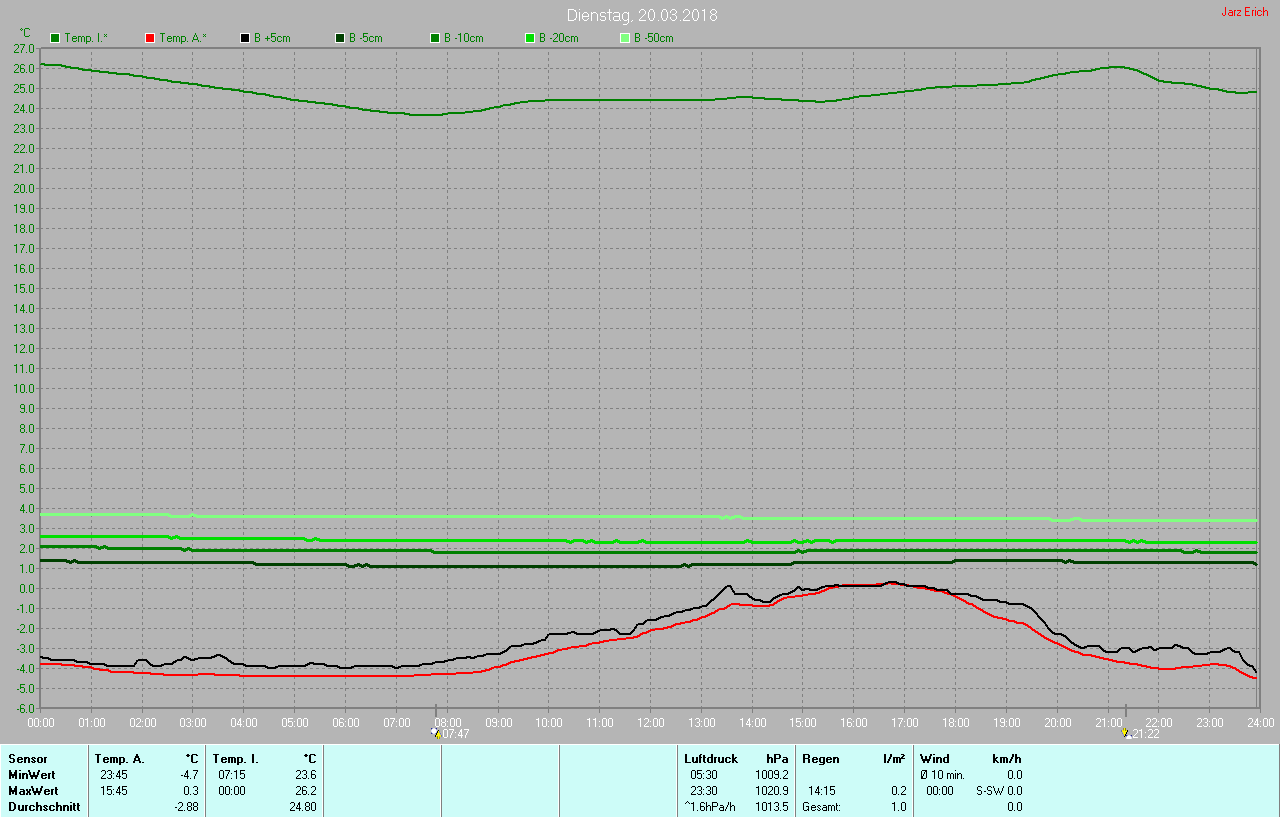Click the '12:00' label on the time axis

tap(651, 721)
